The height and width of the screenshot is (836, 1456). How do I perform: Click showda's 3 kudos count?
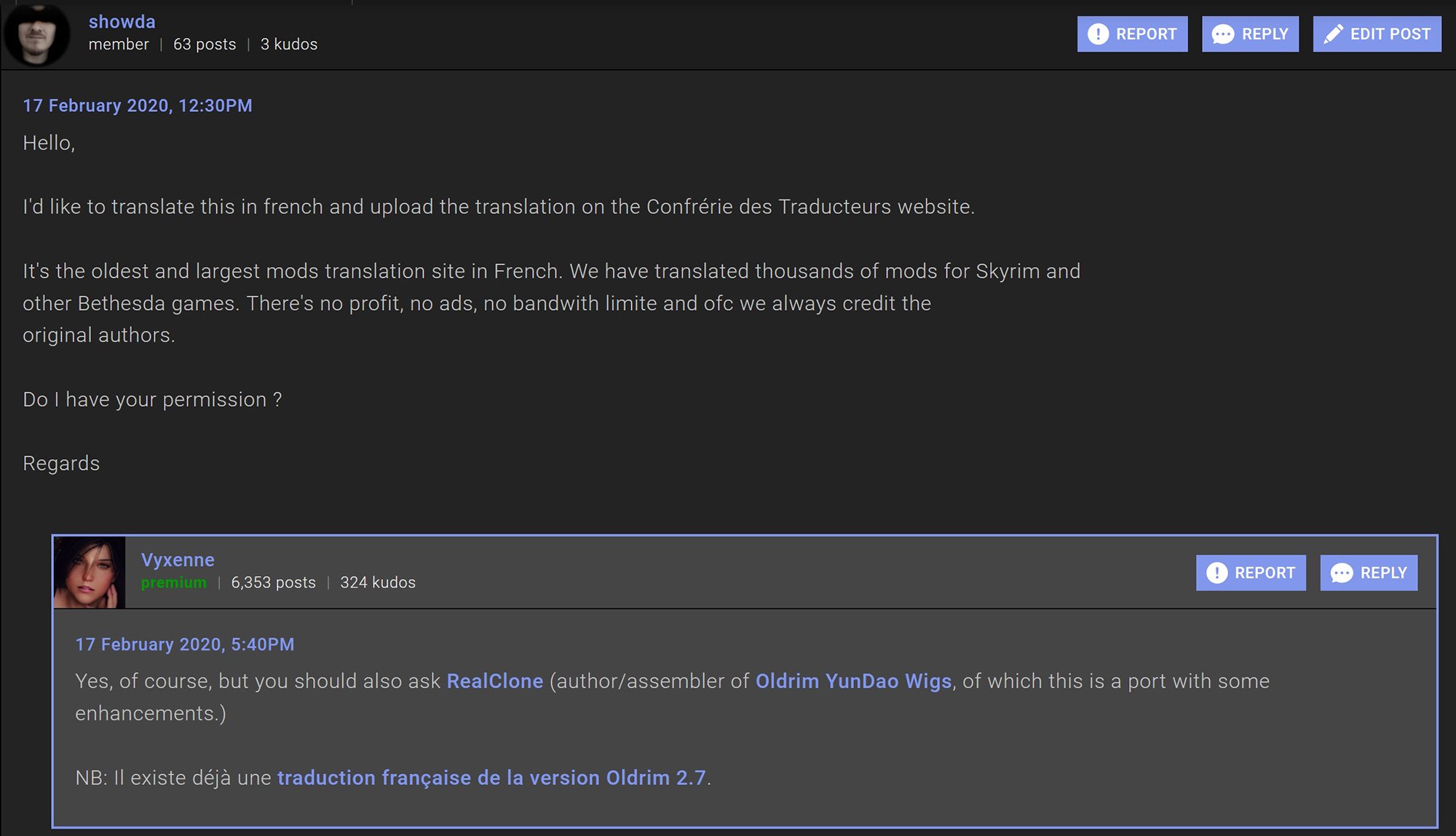tap(289, 44)
